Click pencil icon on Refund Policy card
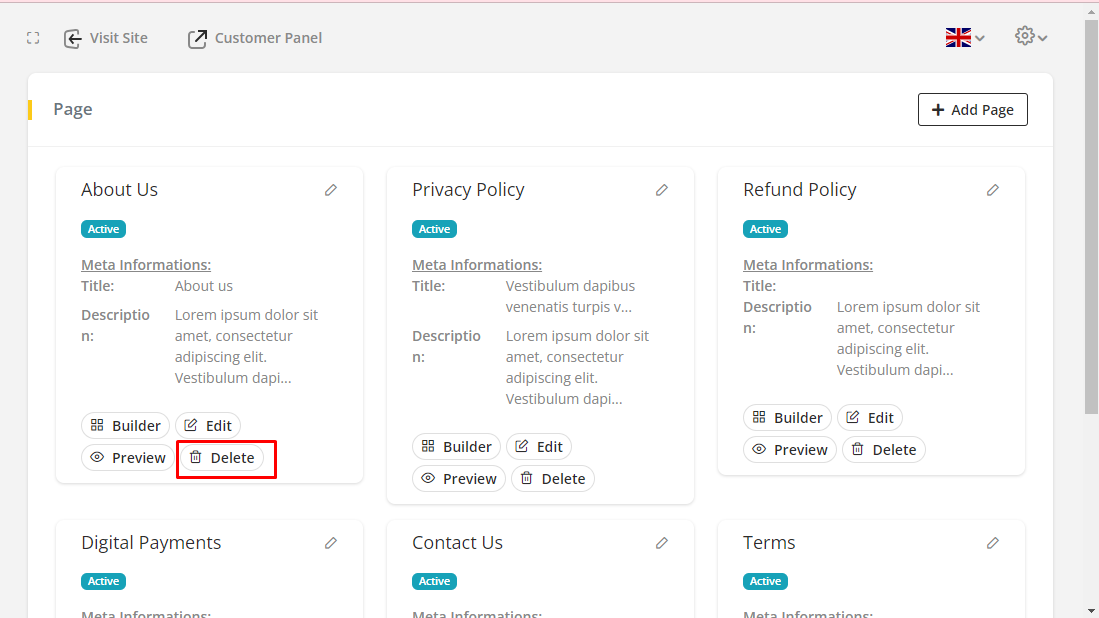1099x618 pixels. point(993,190)
